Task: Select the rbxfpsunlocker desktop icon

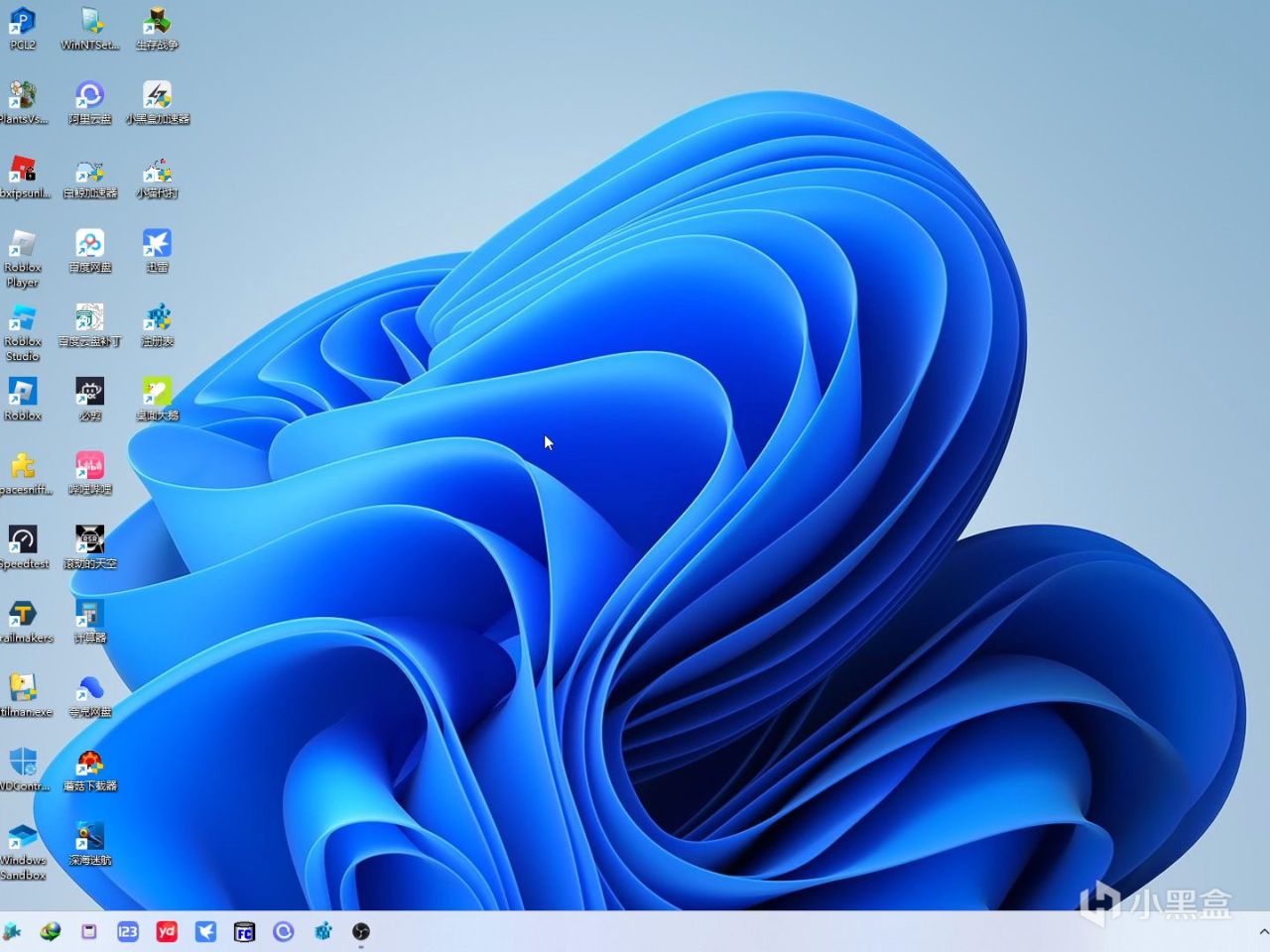Action: 22,177
